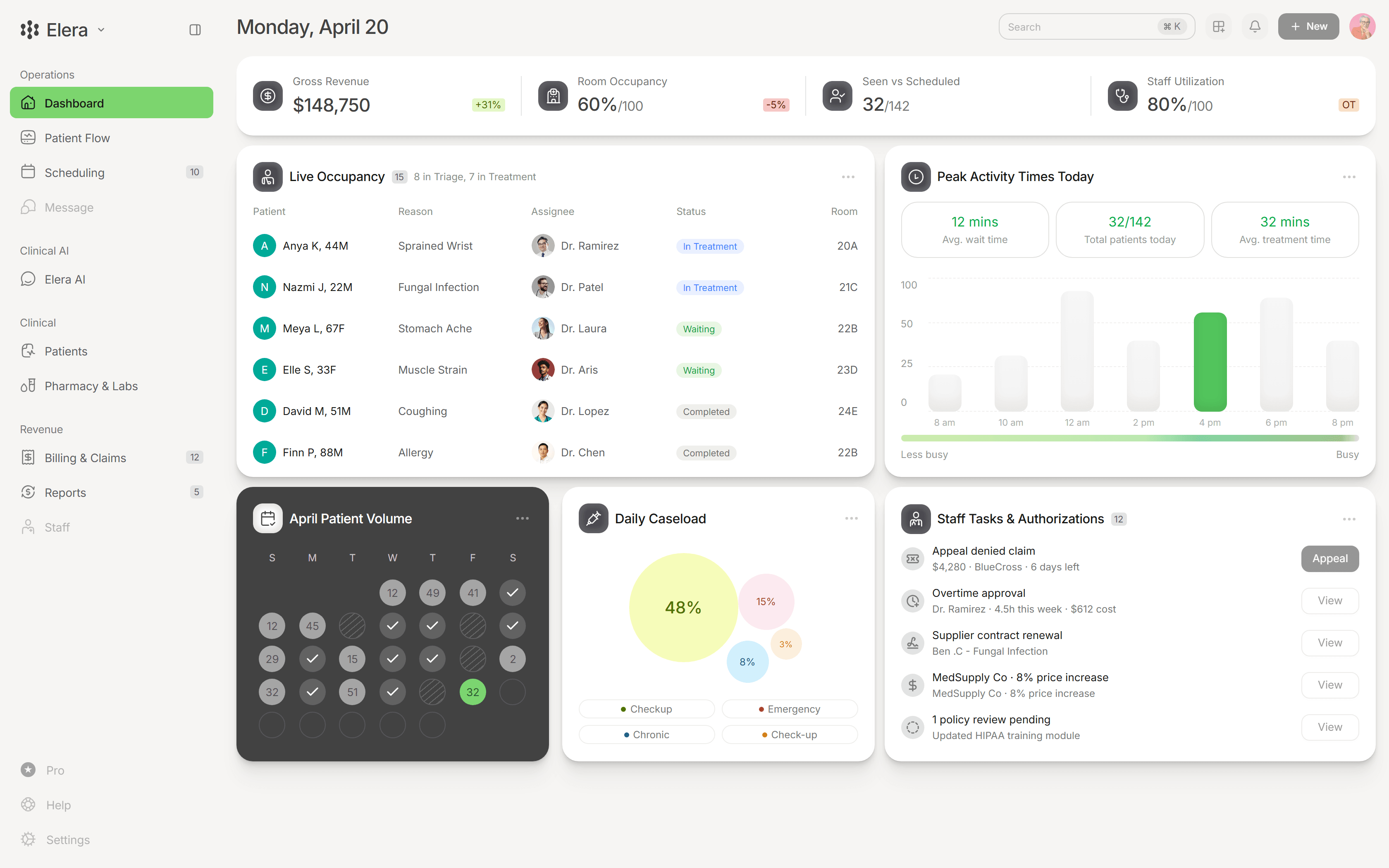
Task: Toggle the Chronic legend filter
Action: pyautogui.click(x=646, y=735)
